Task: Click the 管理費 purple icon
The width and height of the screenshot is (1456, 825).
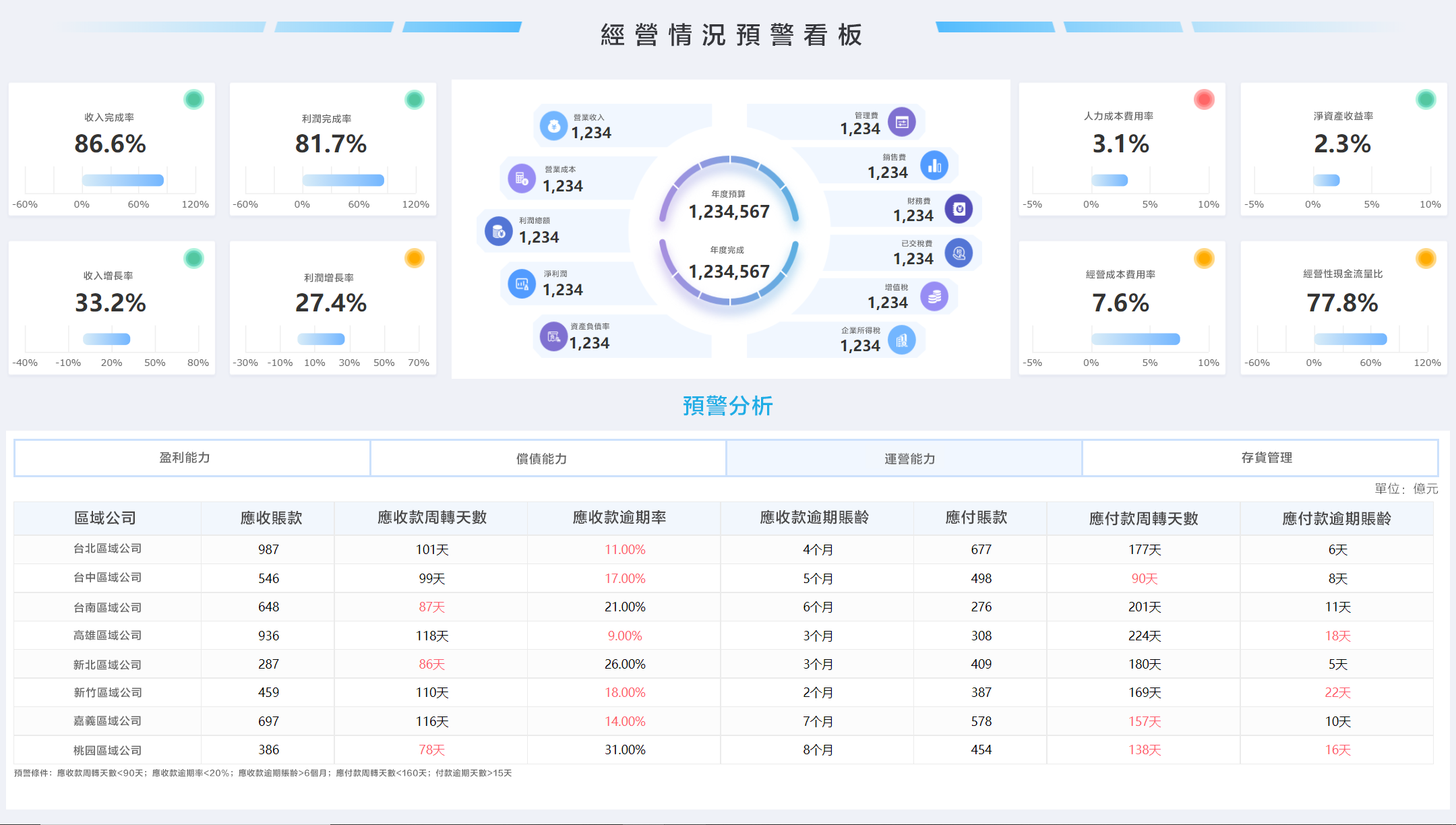Action: [902, 122]
